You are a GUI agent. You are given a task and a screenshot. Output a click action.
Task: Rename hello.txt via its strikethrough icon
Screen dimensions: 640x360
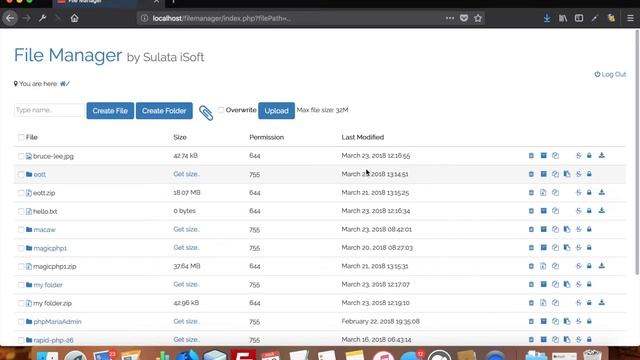pos(578,211)
